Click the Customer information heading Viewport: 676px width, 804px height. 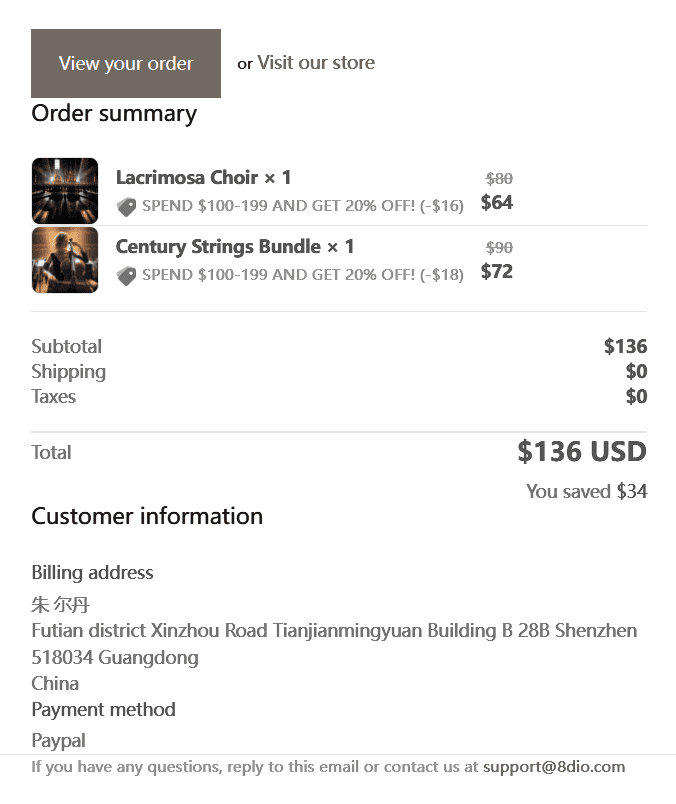point(147,516)
